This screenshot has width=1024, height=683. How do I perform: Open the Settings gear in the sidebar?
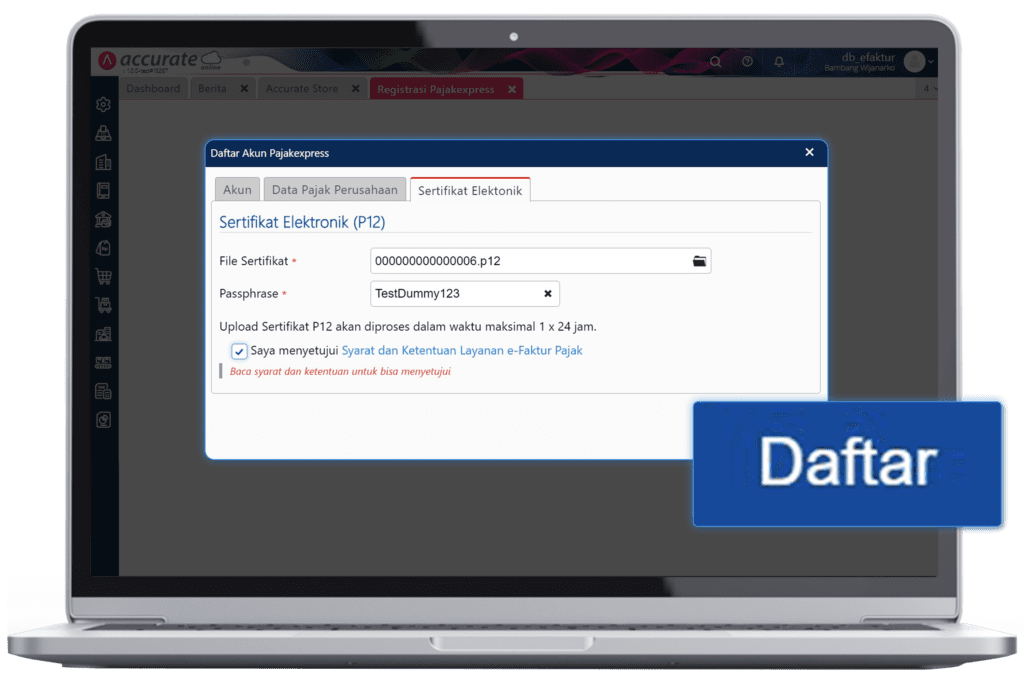pyautogui.click(x=103, y=104)
